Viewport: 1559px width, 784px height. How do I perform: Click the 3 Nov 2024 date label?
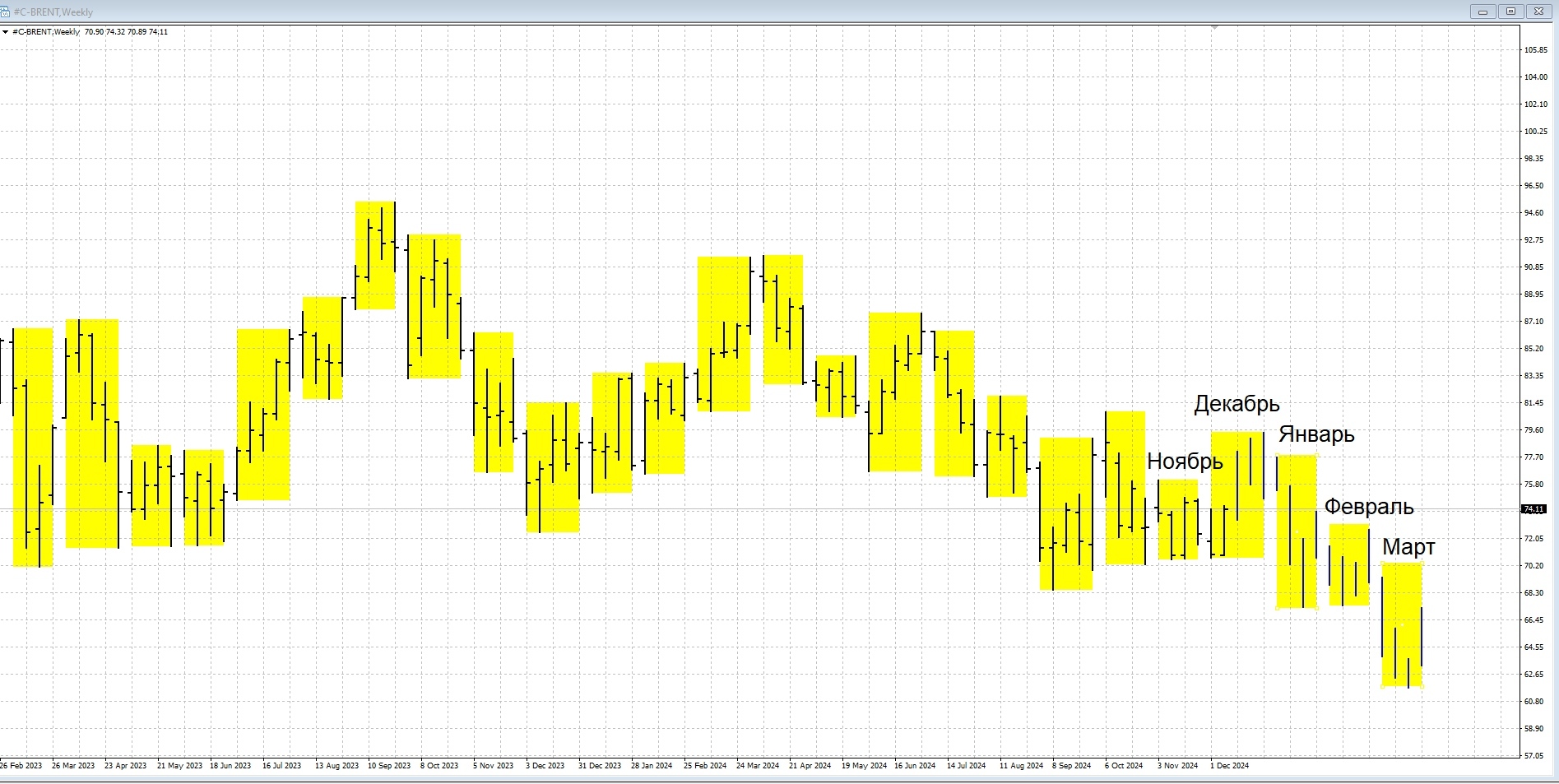click(x=1177, y=766)
